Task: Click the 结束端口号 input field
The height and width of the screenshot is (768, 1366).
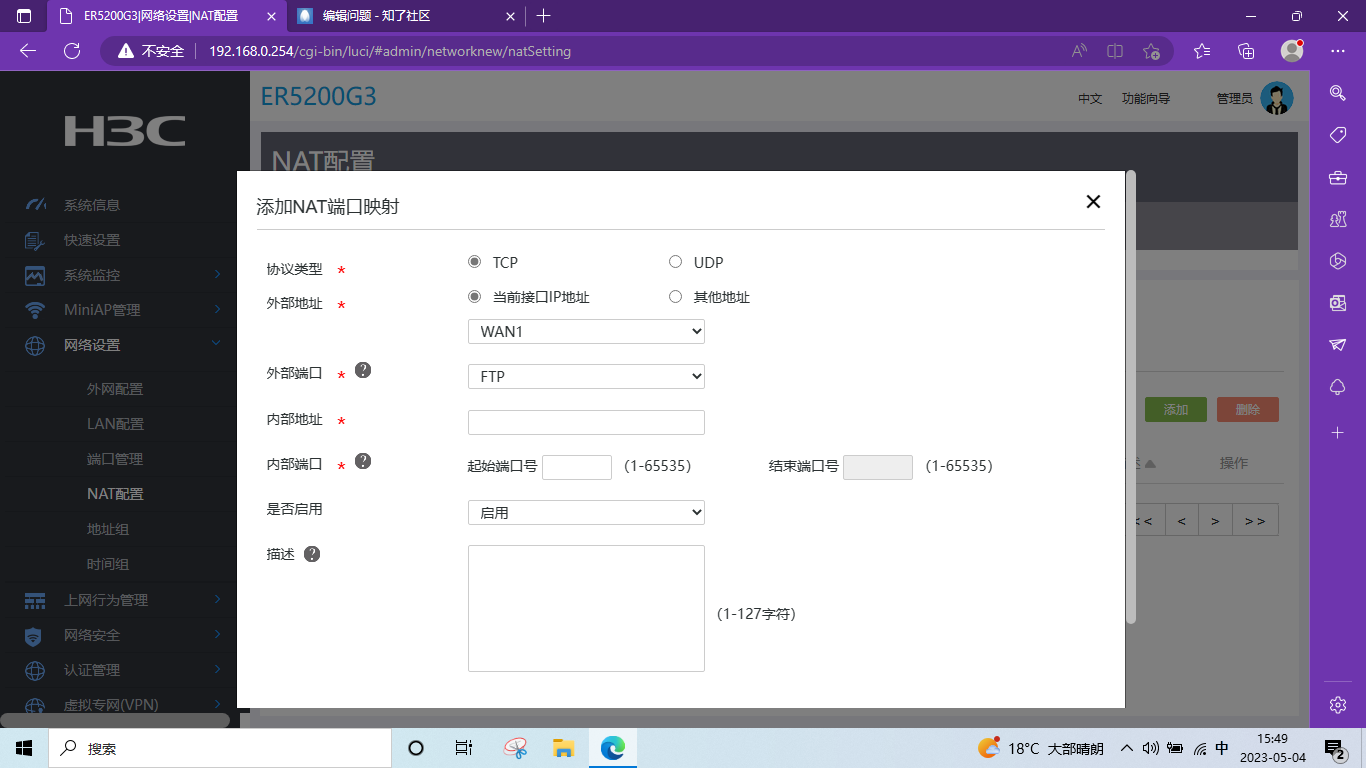Action: tap(878, 467)
